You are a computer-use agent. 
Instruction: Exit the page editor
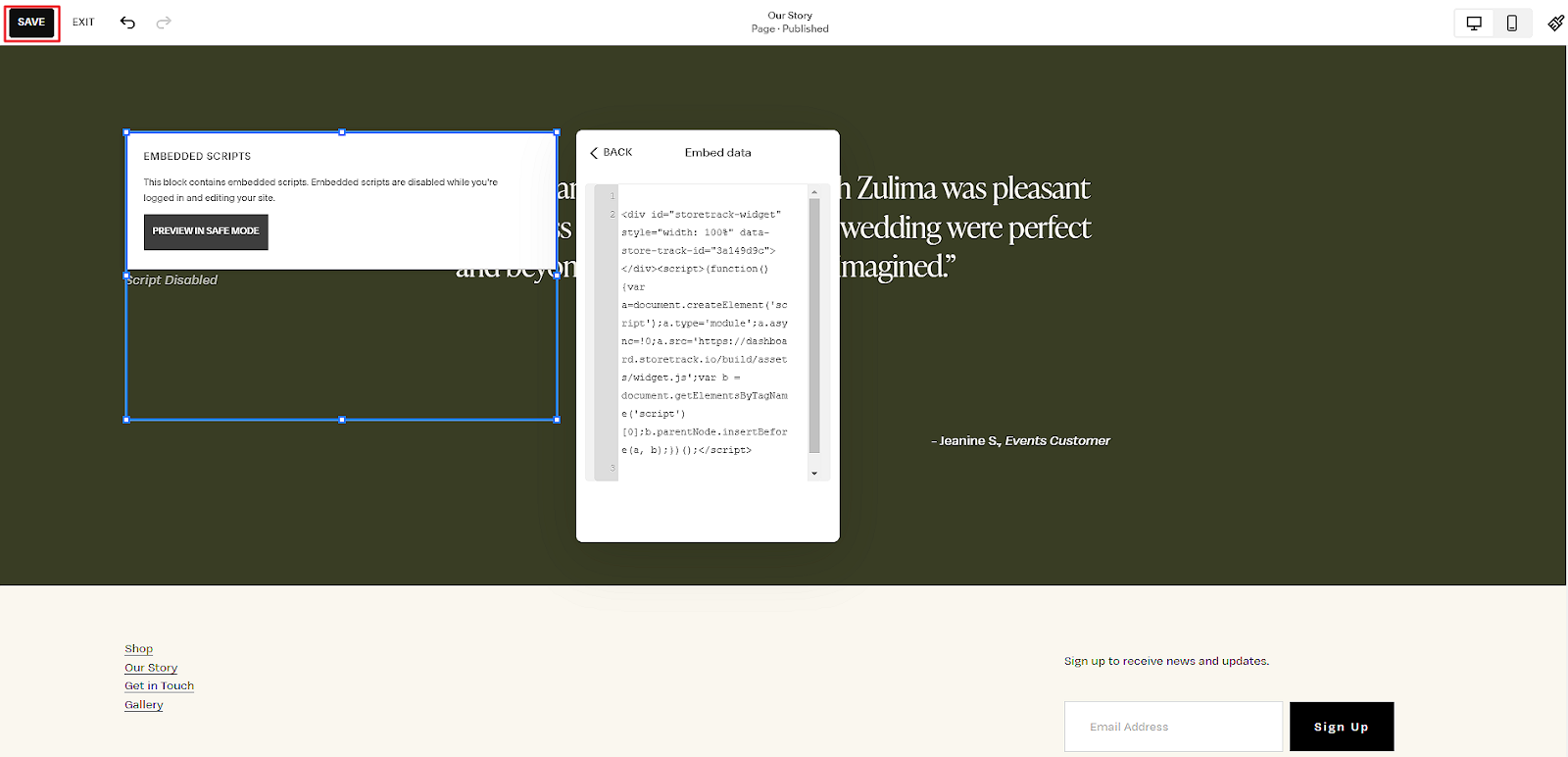point(83,23)
